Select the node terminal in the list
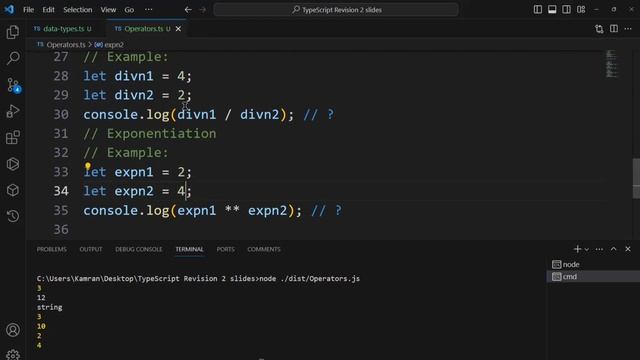This screenshot has height=360, width=640. 593,264
